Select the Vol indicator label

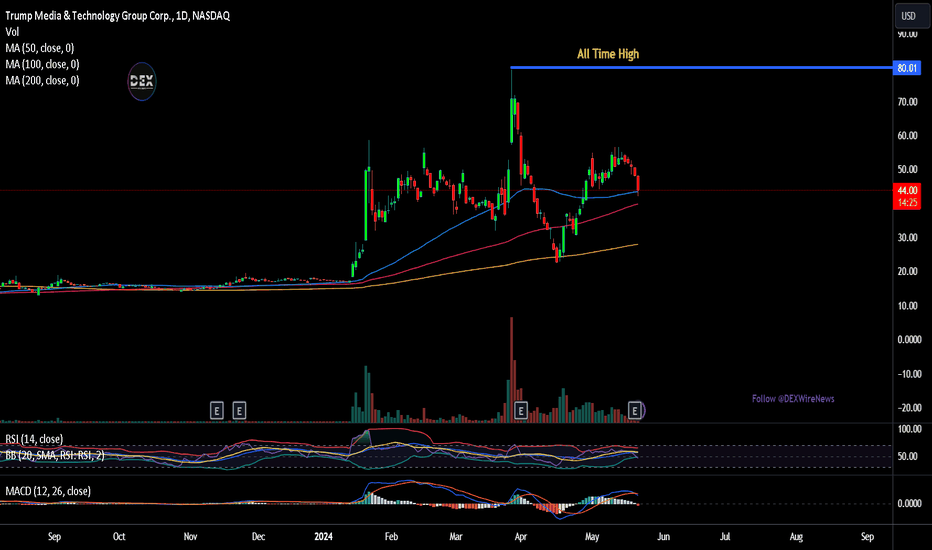(x=12, y=32)
